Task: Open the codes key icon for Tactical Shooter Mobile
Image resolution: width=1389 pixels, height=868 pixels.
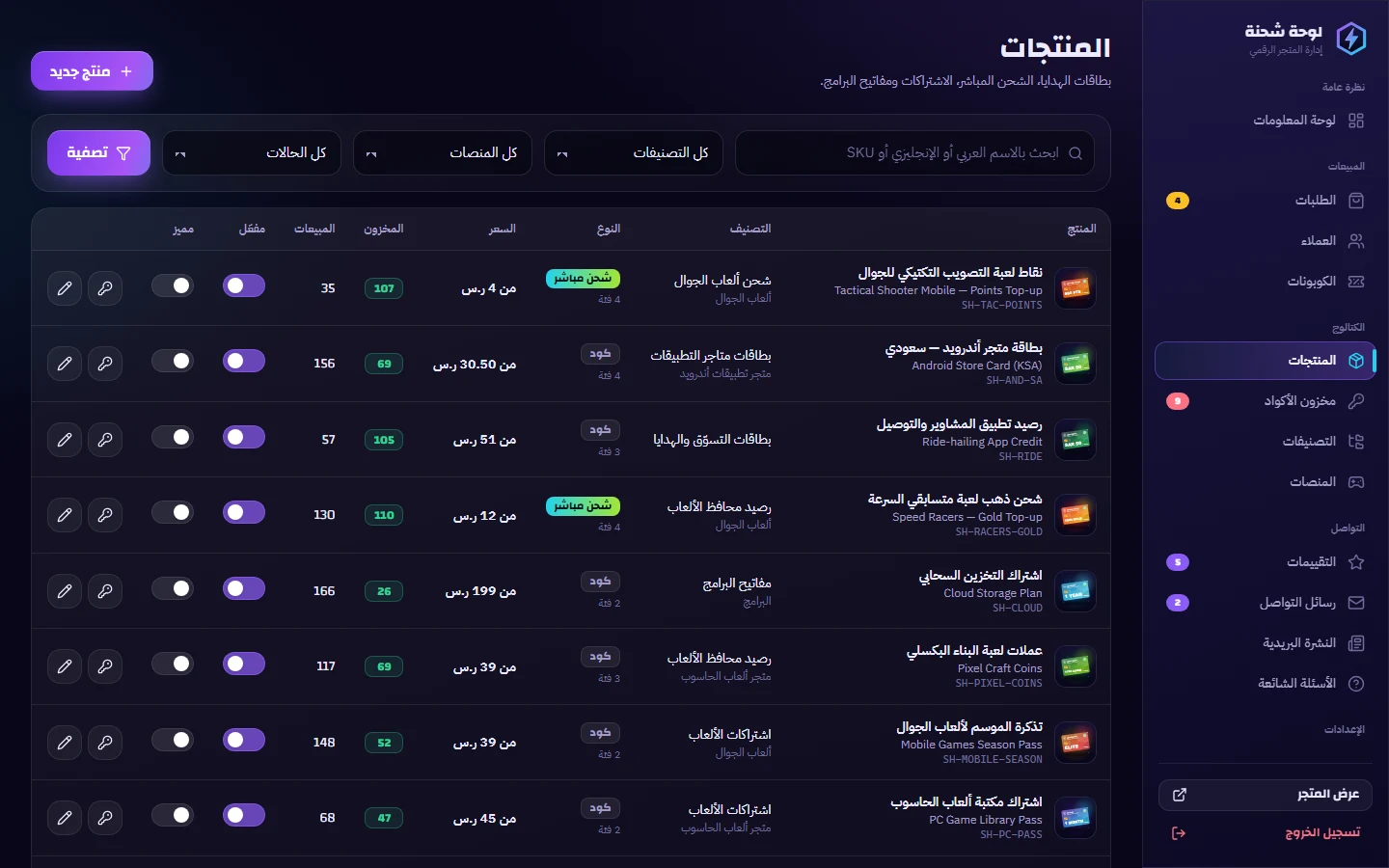Action: [105, 287]
